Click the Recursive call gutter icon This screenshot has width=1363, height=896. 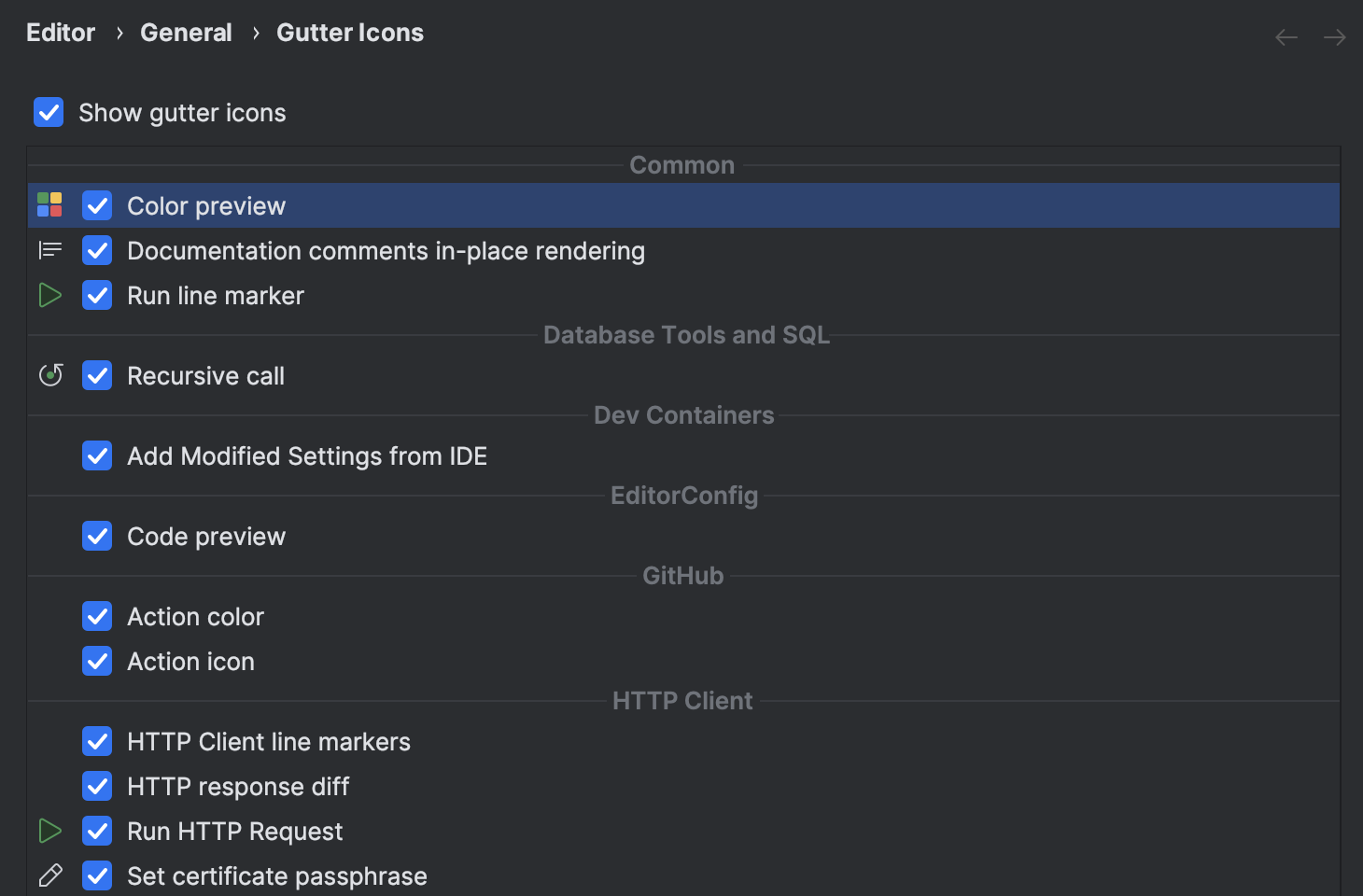49,375
